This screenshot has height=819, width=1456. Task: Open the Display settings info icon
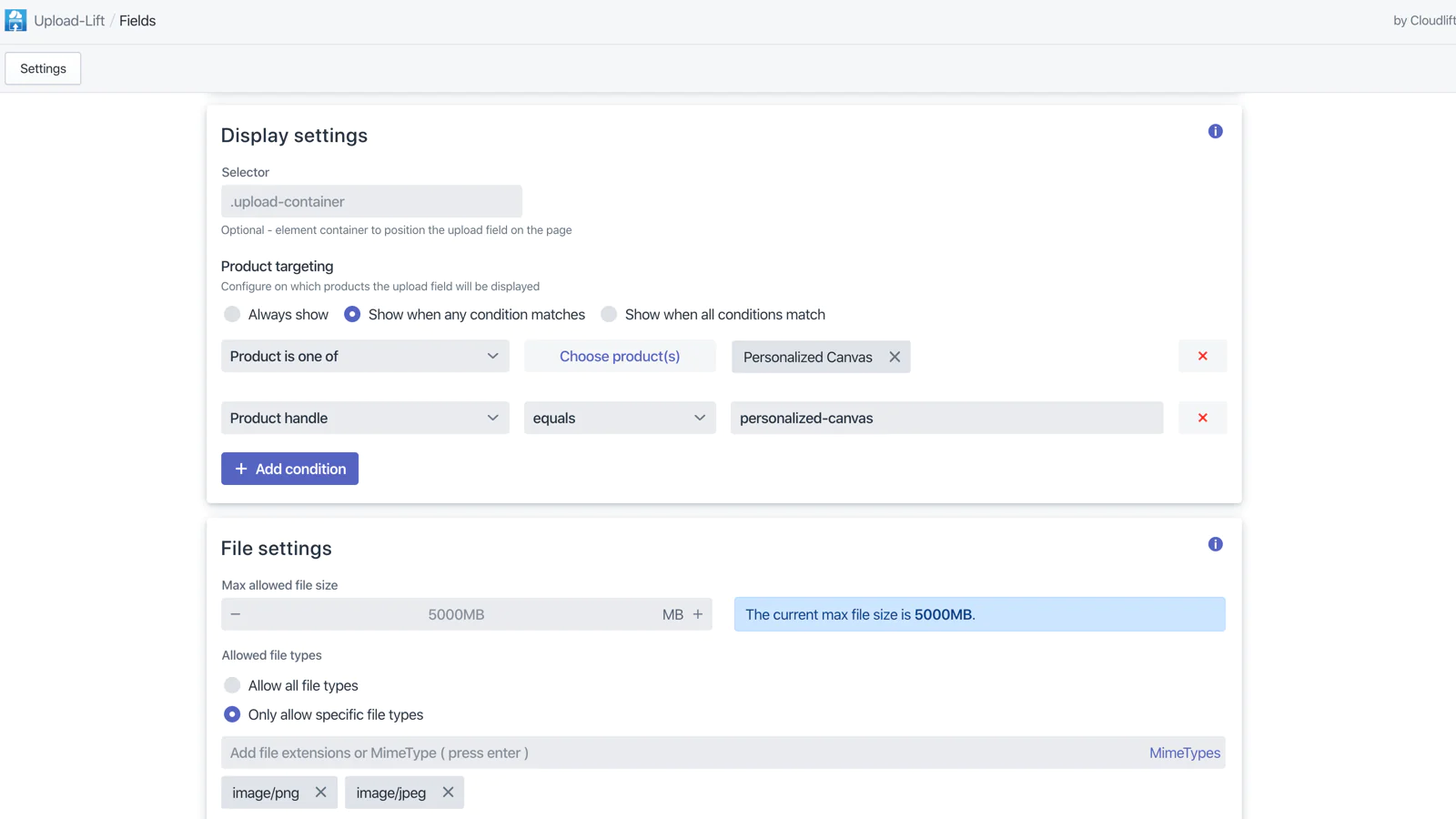(x=1215, y=132)
